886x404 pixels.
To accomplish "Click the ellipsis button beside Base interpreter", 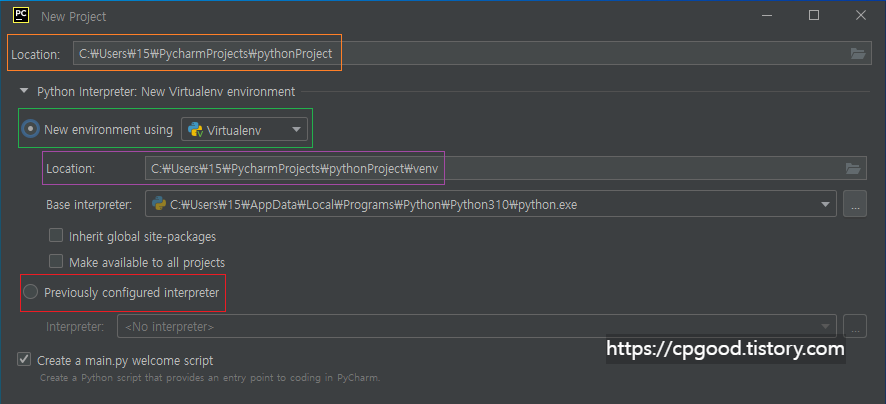I will point(855,204).
